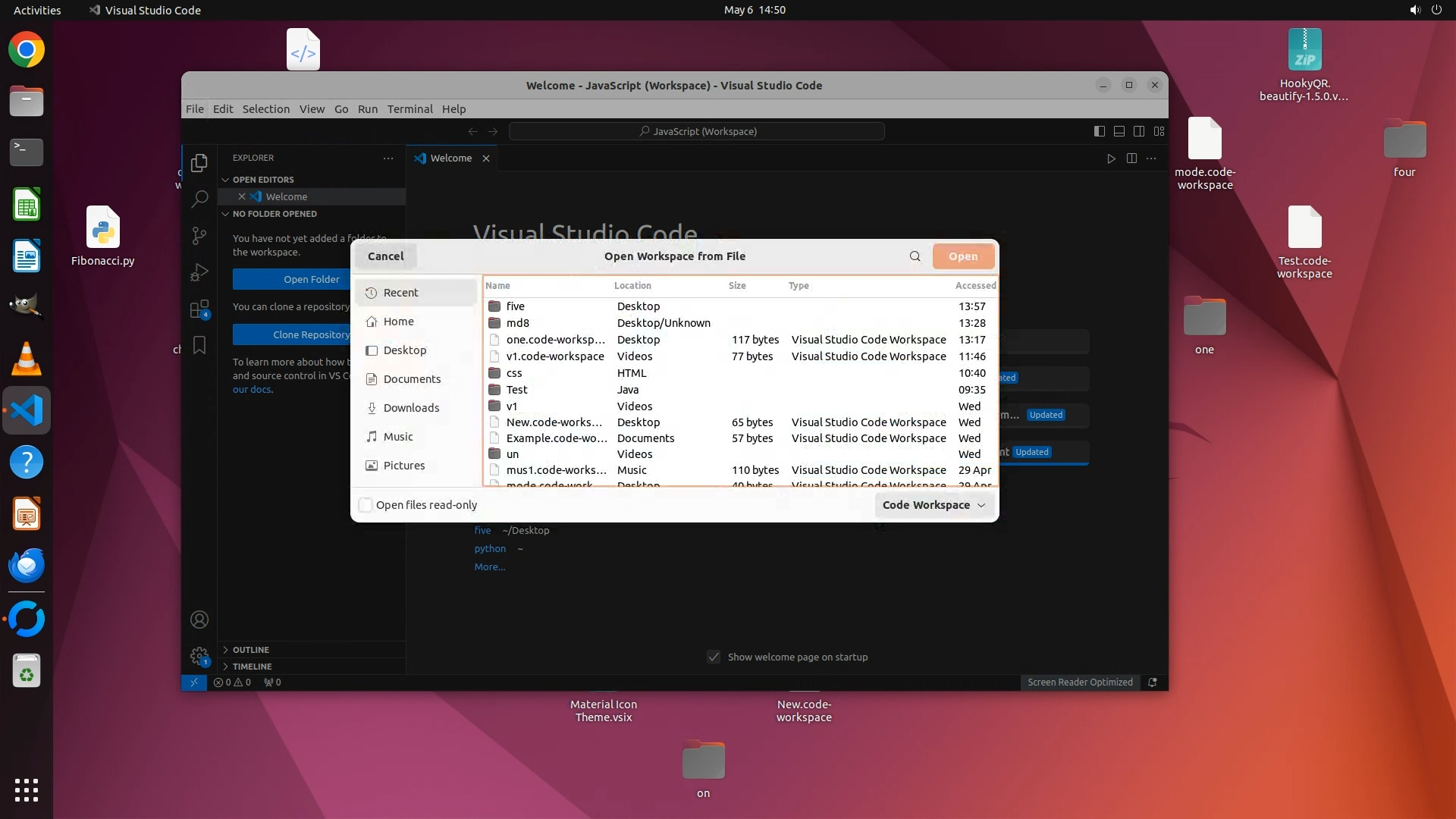
Task: Click the Accounts icon in activity bar
Action: click(199, 620)
